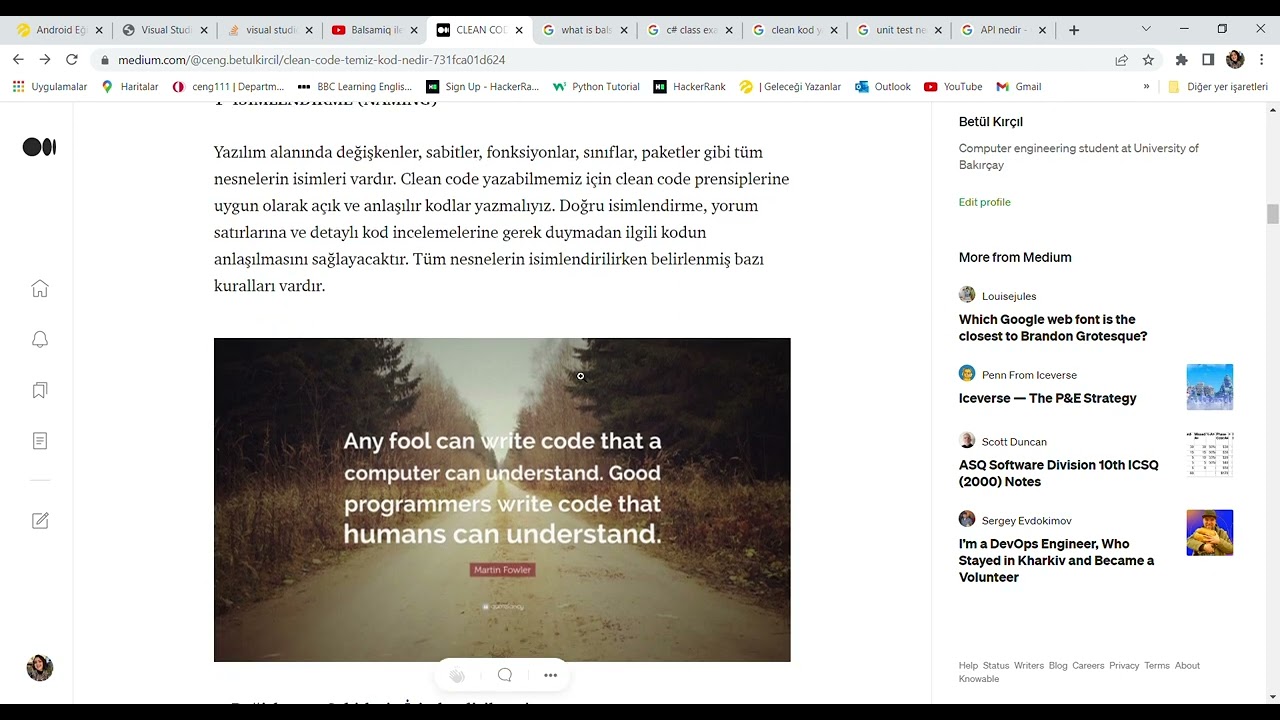Open notifications bell in Medium sidebar
1280x720 pixels.
tap(40, 340)
